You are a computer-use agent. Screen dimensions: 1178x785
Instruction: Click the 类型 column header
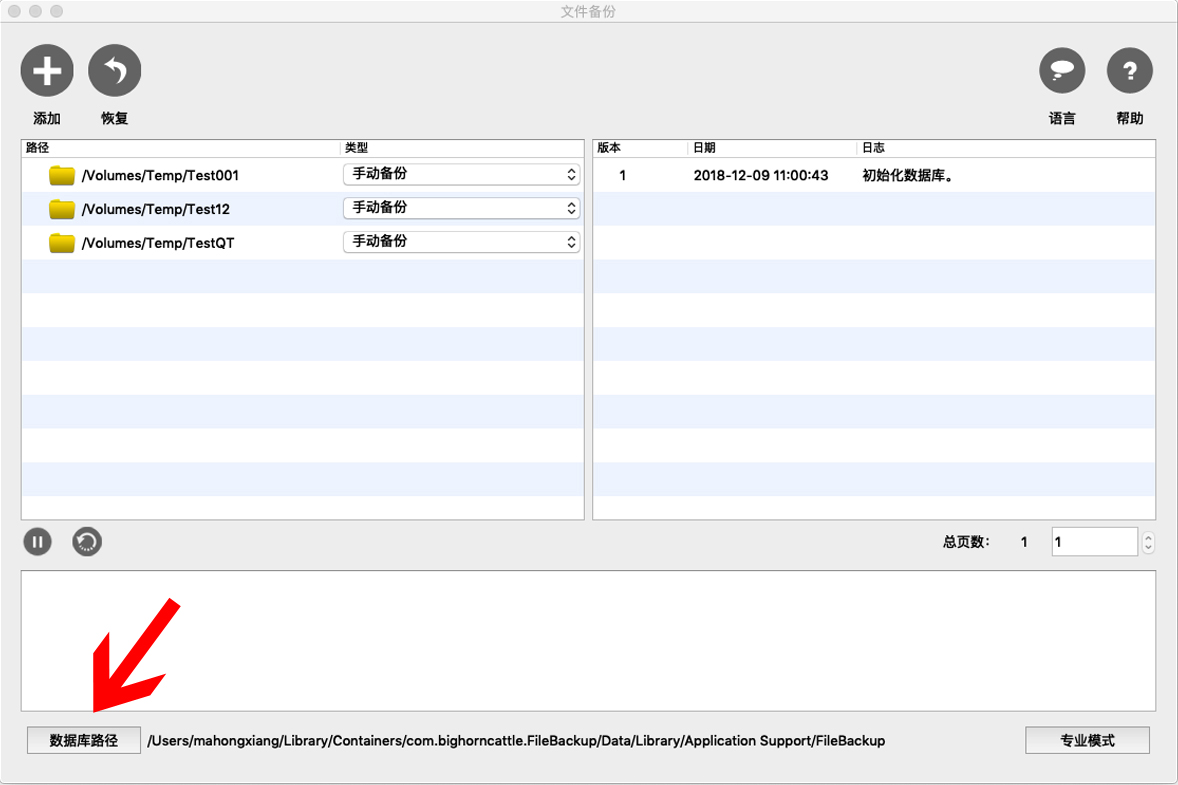(x=462, y=148)
